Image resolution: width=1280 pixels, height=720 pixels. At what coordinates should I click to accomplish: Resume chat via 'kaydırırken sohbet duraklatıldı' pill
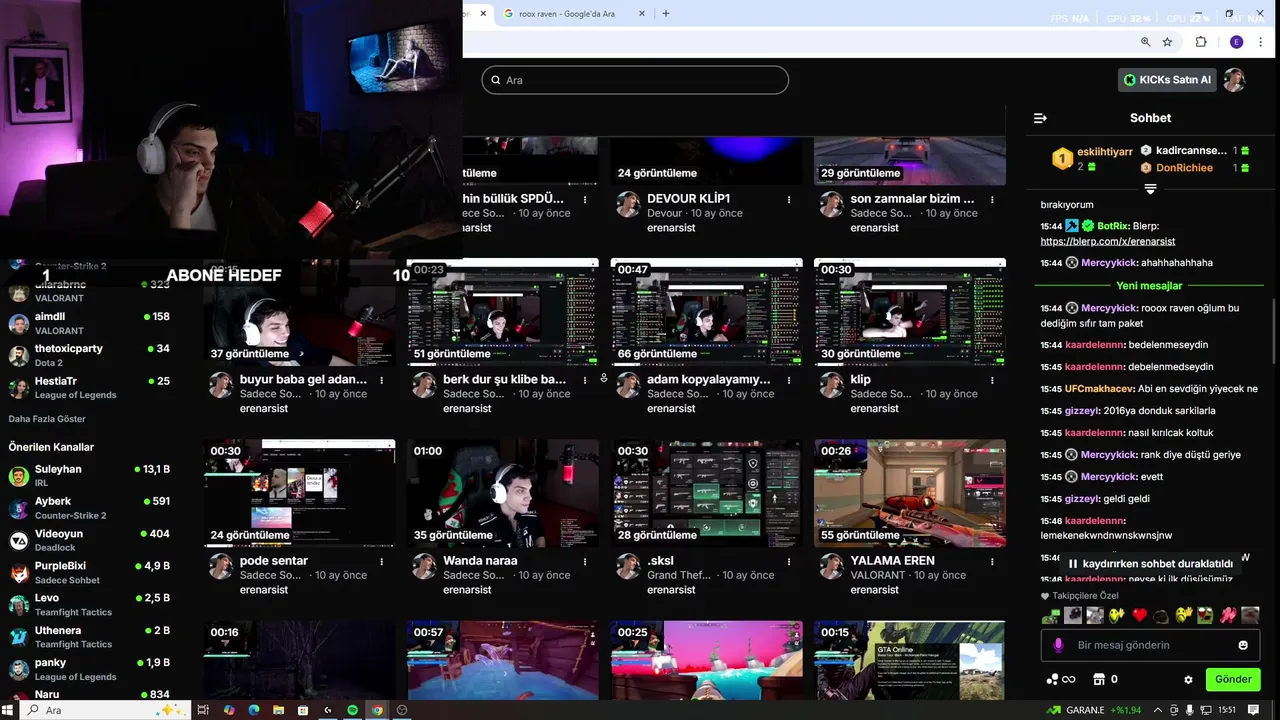pos(1150,564)
